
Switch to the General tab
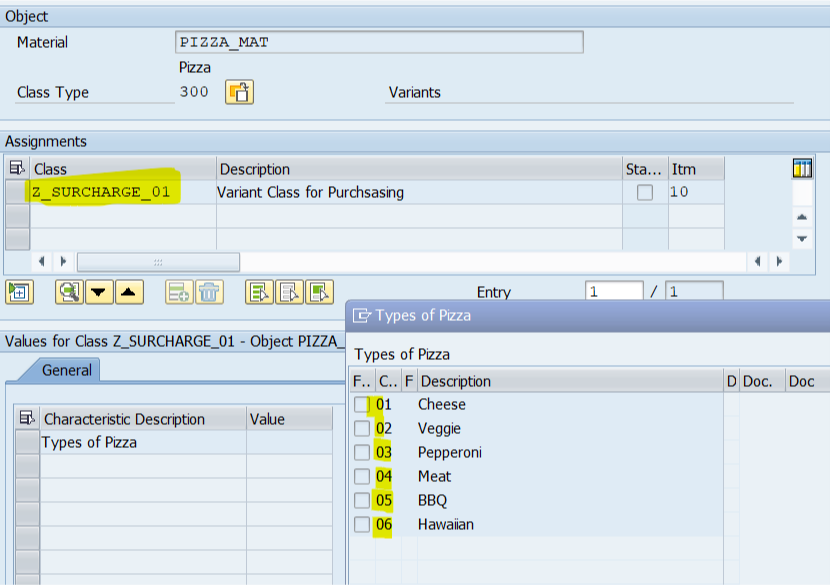(x=66, y=370)
